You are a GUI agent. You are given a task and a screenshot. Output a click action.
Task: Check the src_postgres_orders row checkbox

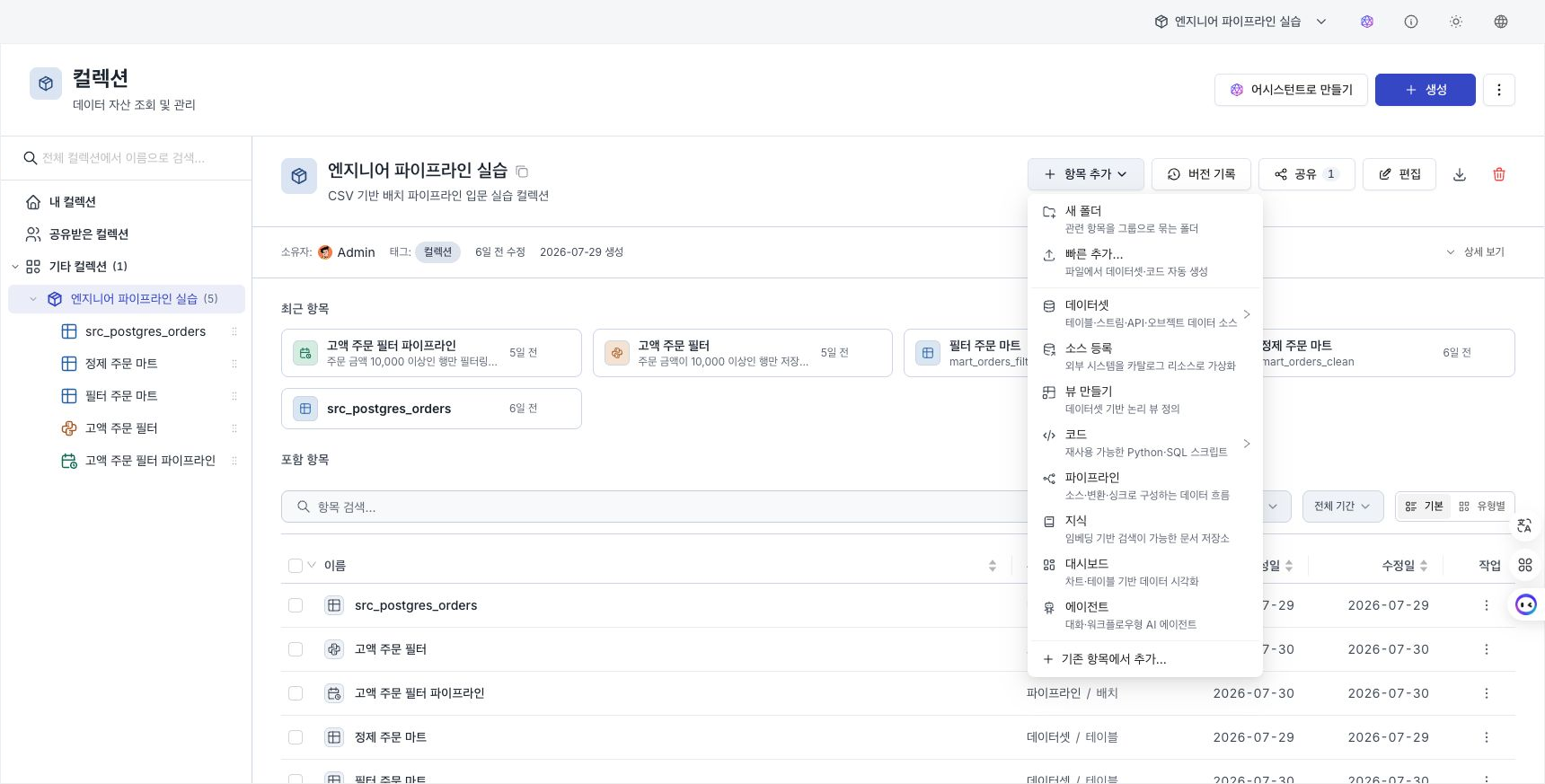coord(296,605)
